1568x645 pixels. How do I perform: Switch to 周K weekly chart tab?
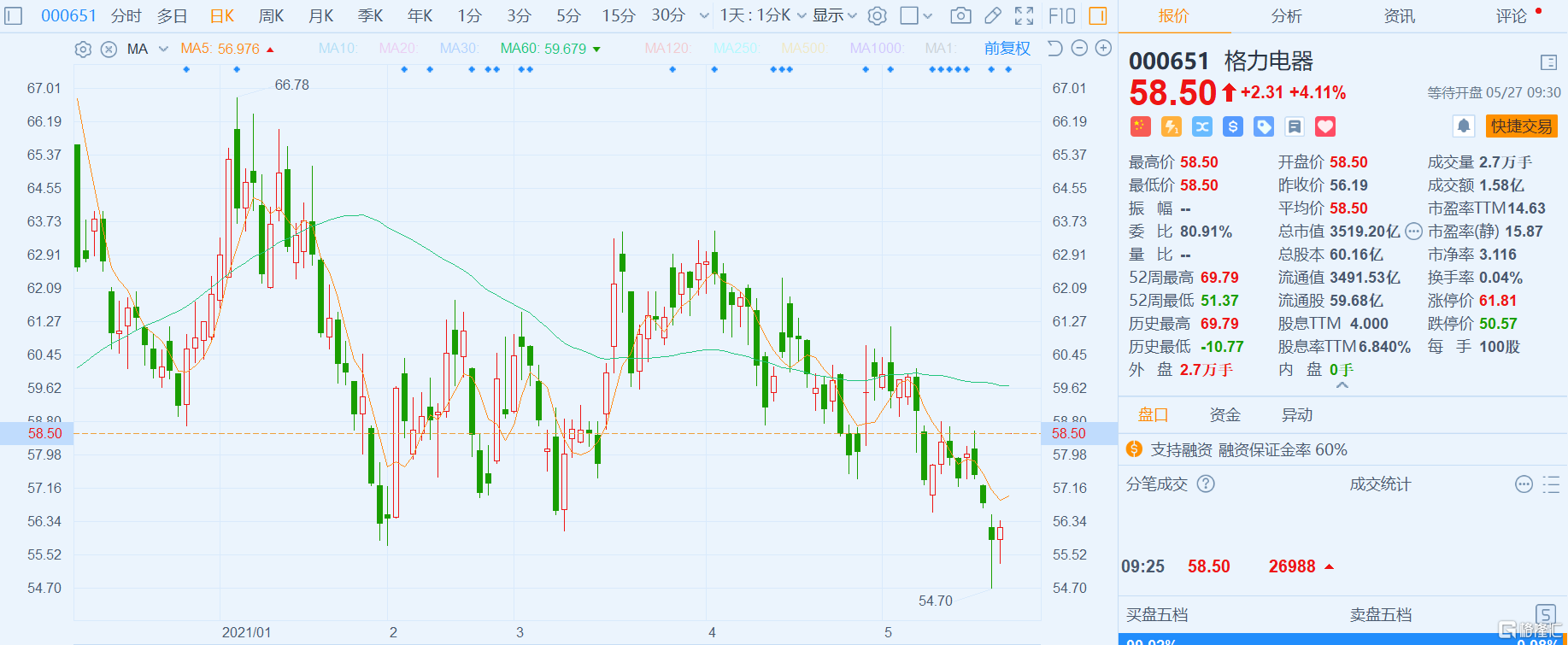tap(272, 15)
